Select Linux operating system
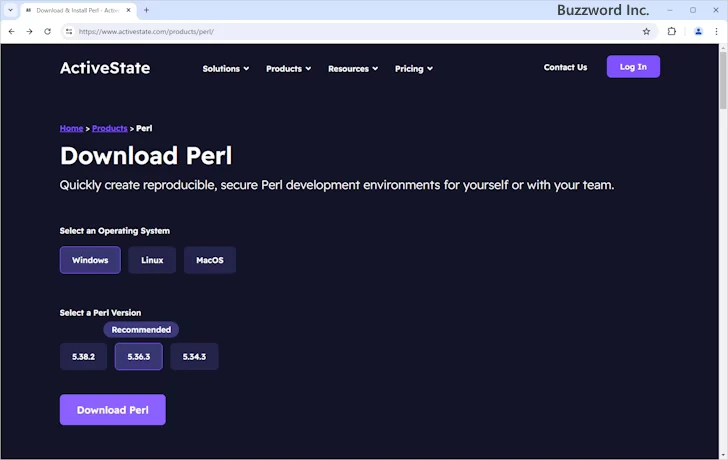The width and height of the screenshot is (728, 460). click(152, 260)
